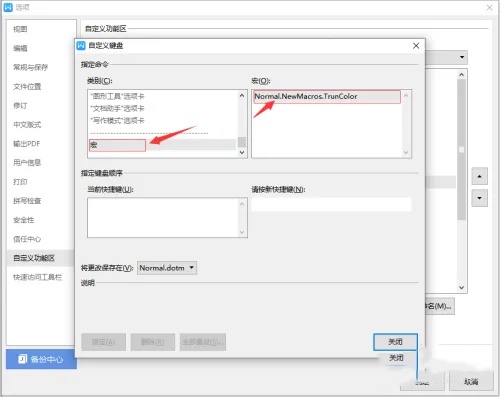
Task: Open the 视图 options page
Action: point(20,29)
